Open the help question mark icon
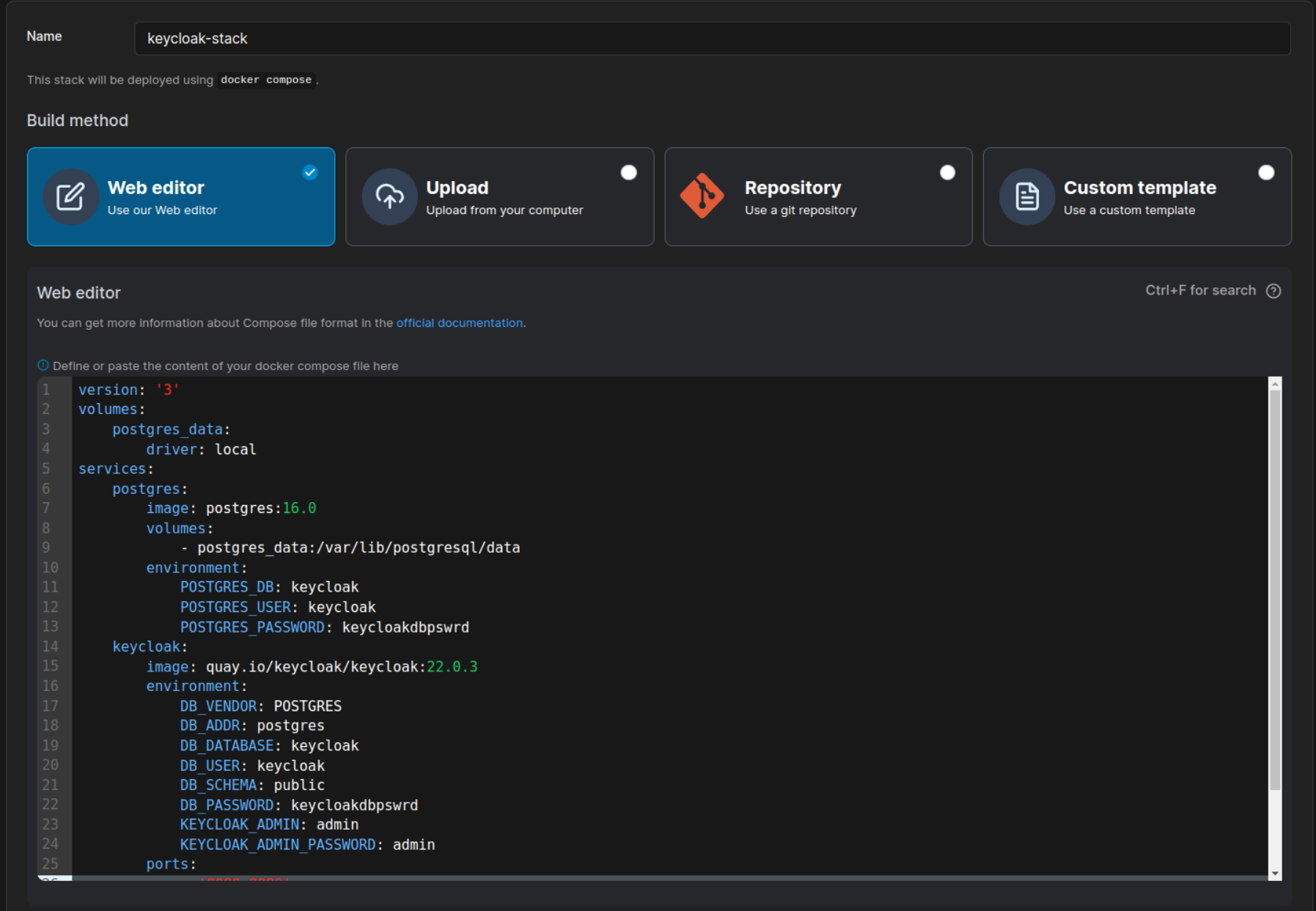The image size is (1316, 911). 1273,291
